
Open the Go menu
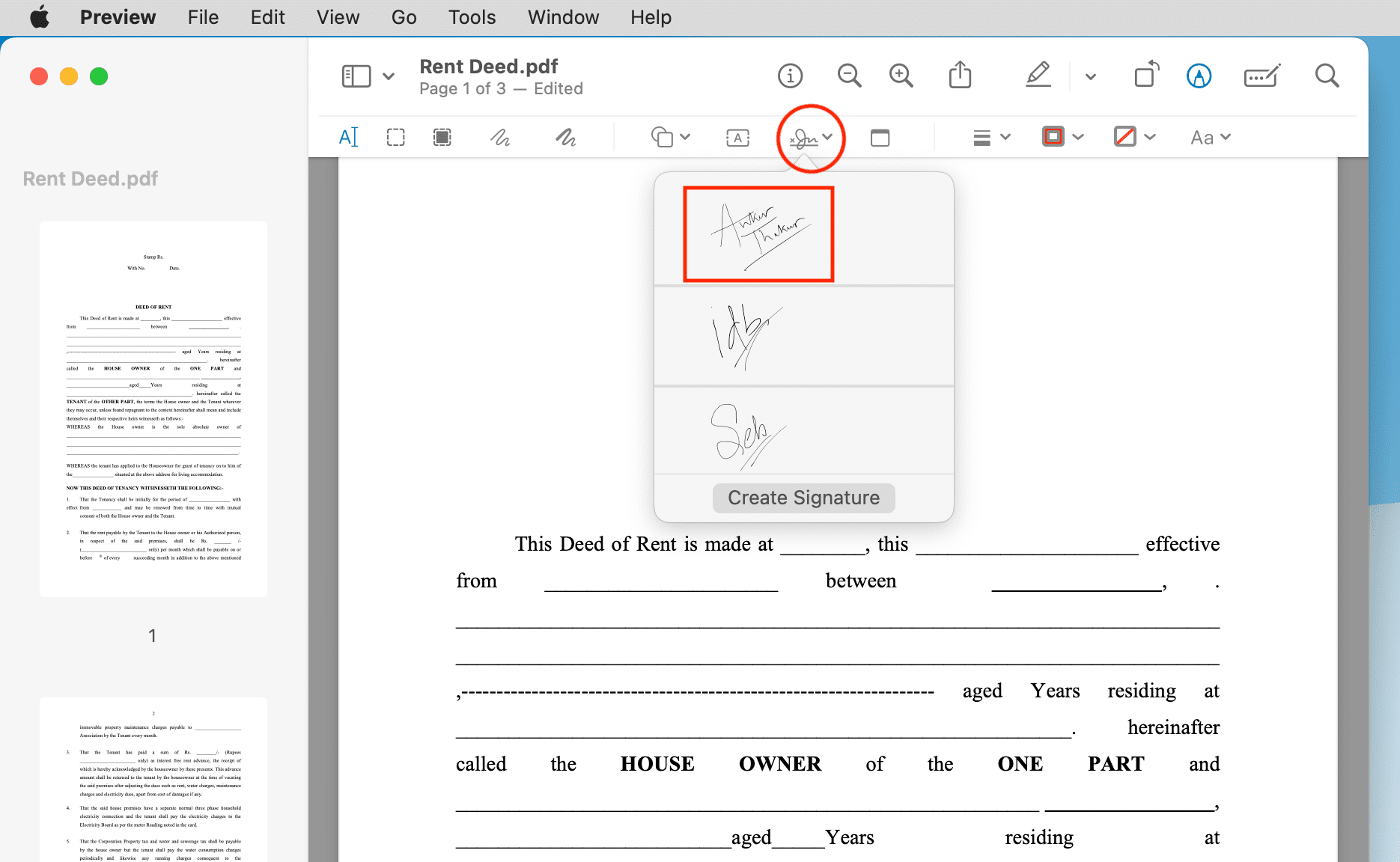404,17
